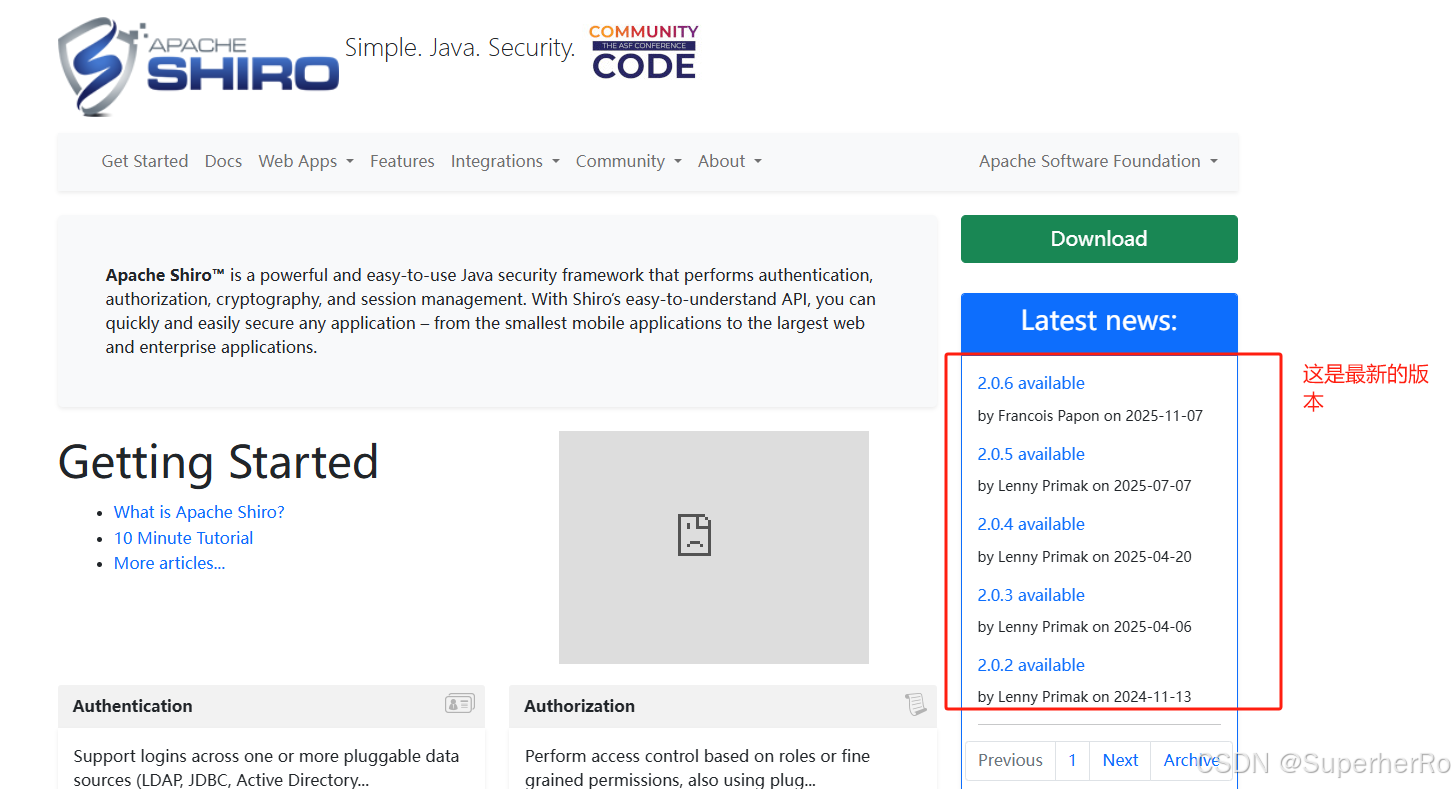Open the Docs nav item
This screenshot has width=1455, height=789.
(223, 161)
